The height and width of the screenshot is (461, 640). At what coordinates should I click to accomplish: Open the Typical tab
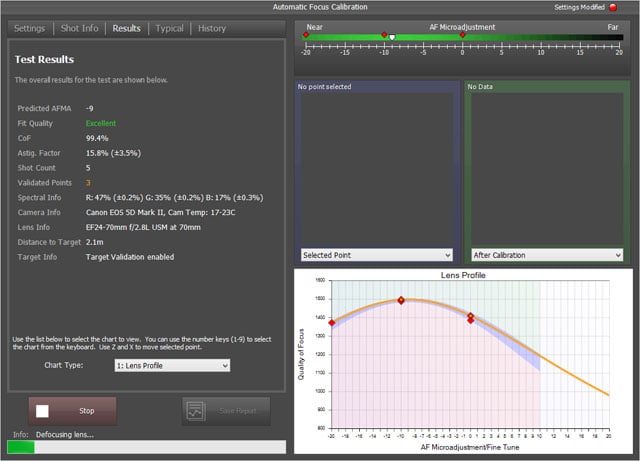(169, 28)
